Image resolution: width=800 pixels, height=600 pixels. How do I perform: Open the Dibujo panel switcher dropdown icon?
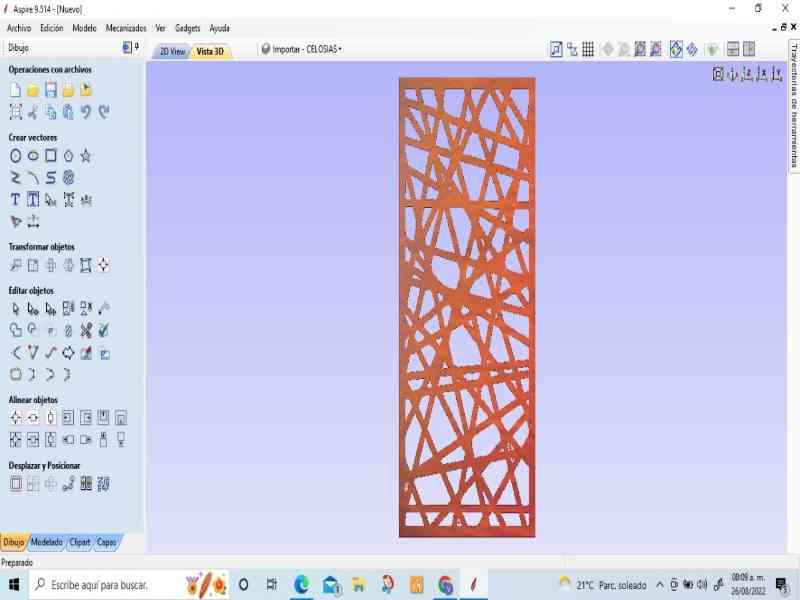click(x=127, y=47)
